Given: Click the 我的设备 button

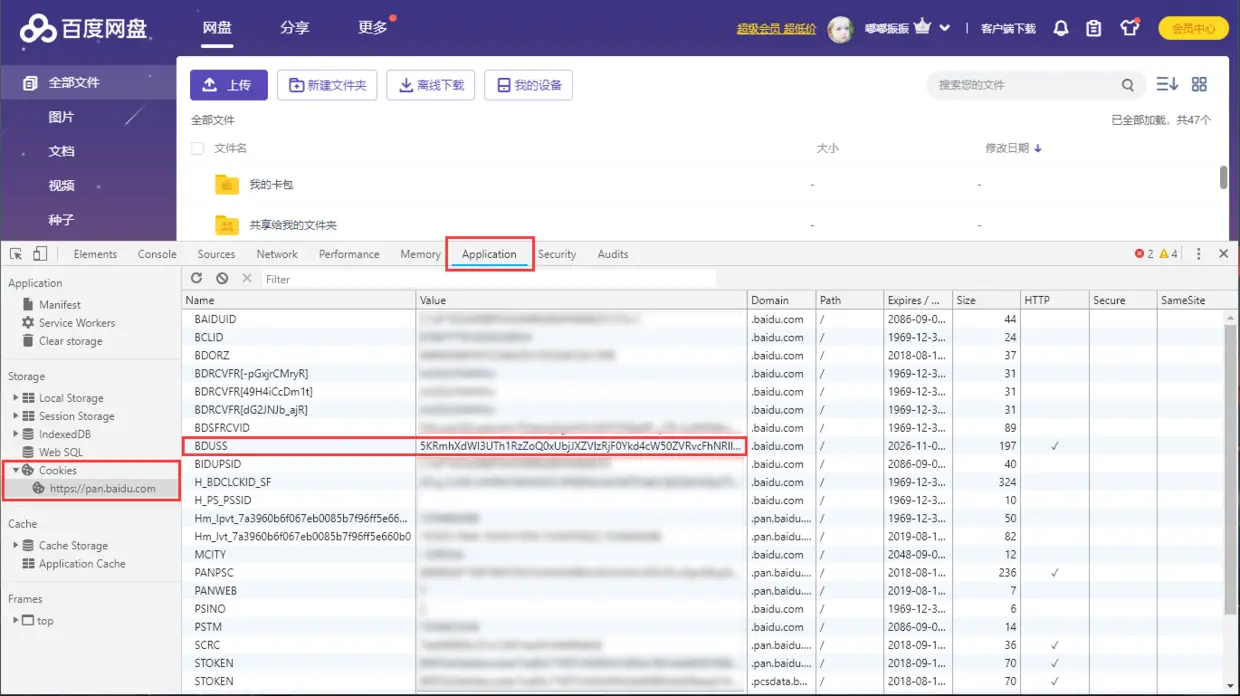Looking at the screenshot, I should click(528, 85).
